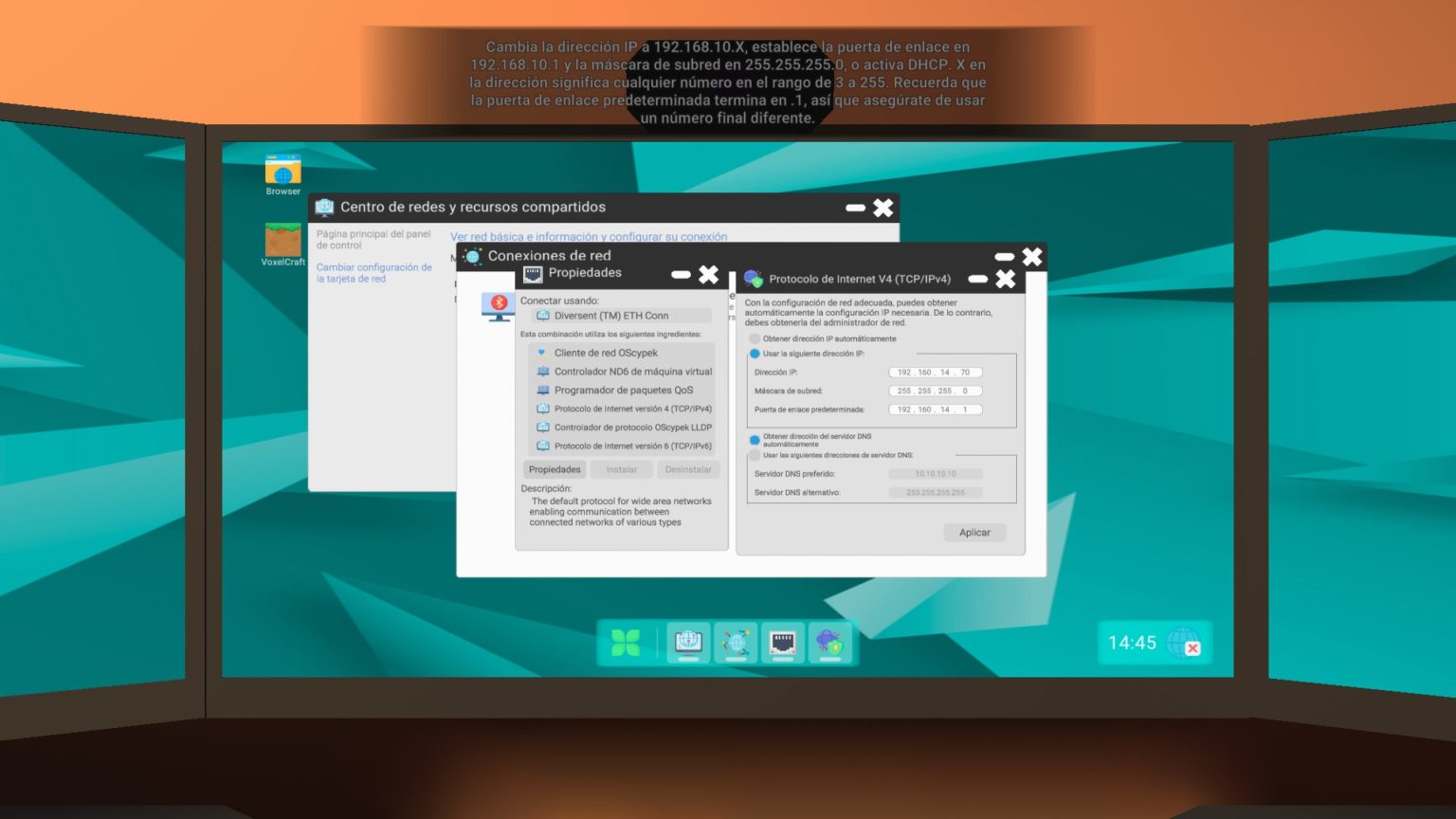
Task: Open the Conexiones de red taskbar icon
Action: point(736,642)
